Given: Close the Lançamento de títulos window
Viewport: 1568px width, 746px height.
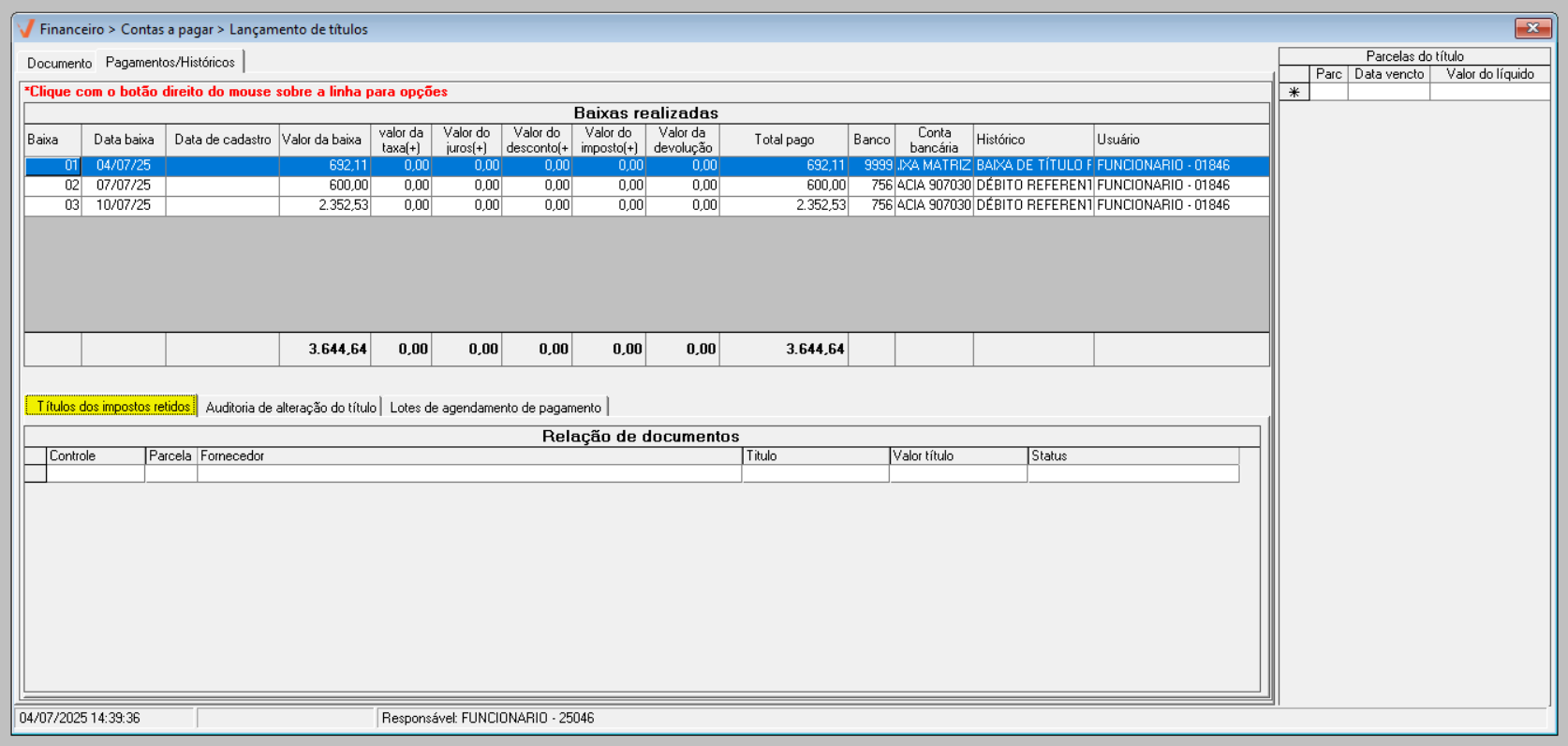Looking at the screenshot, I should tap(1532, 28).
